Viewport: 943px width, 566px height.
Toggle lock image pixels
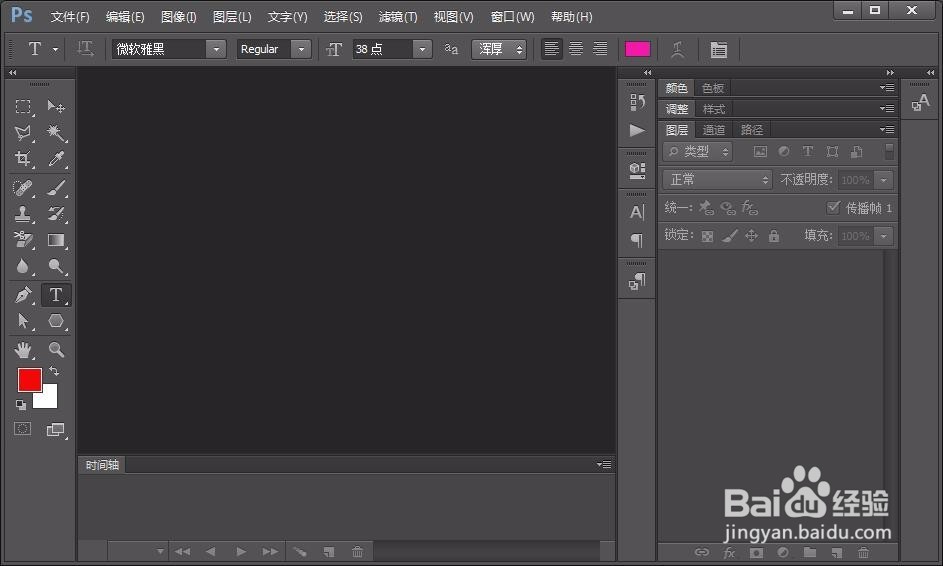(x=730, y=236)
